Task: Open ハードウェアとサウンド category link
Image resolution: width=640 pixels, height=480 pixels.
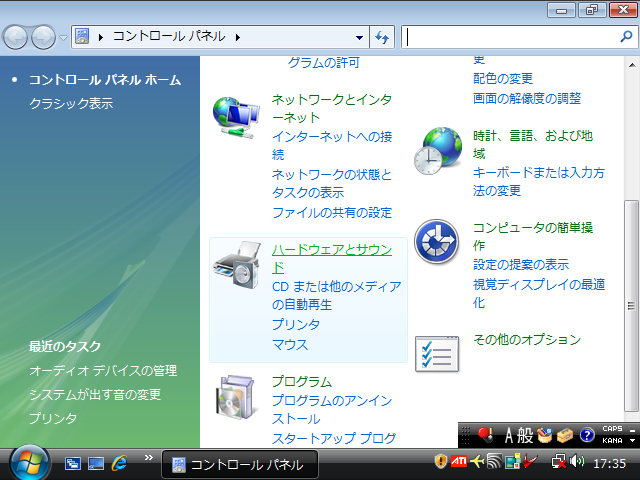Action: tap(332, 259)
